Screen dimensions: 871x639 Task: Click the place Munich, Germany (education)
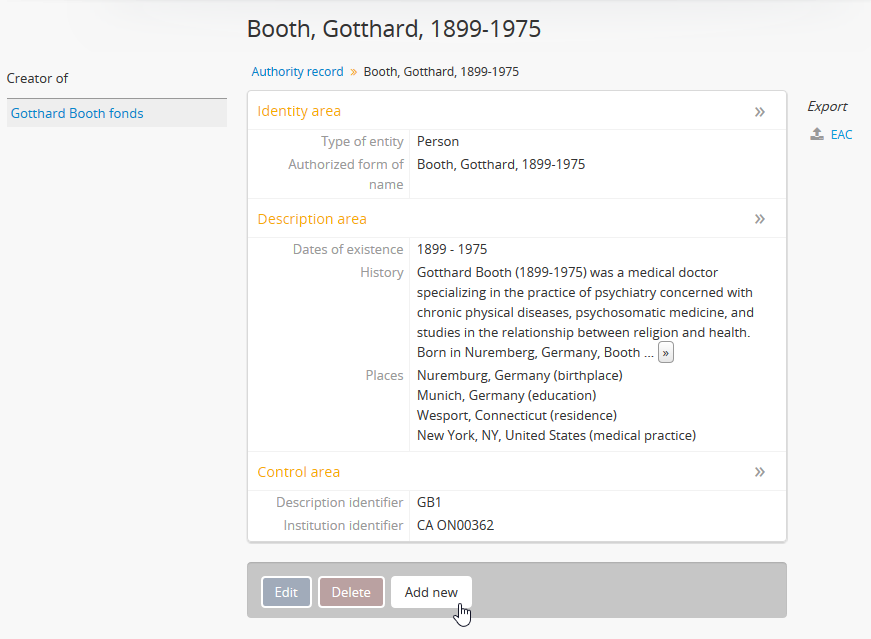(x=506, y=396)
